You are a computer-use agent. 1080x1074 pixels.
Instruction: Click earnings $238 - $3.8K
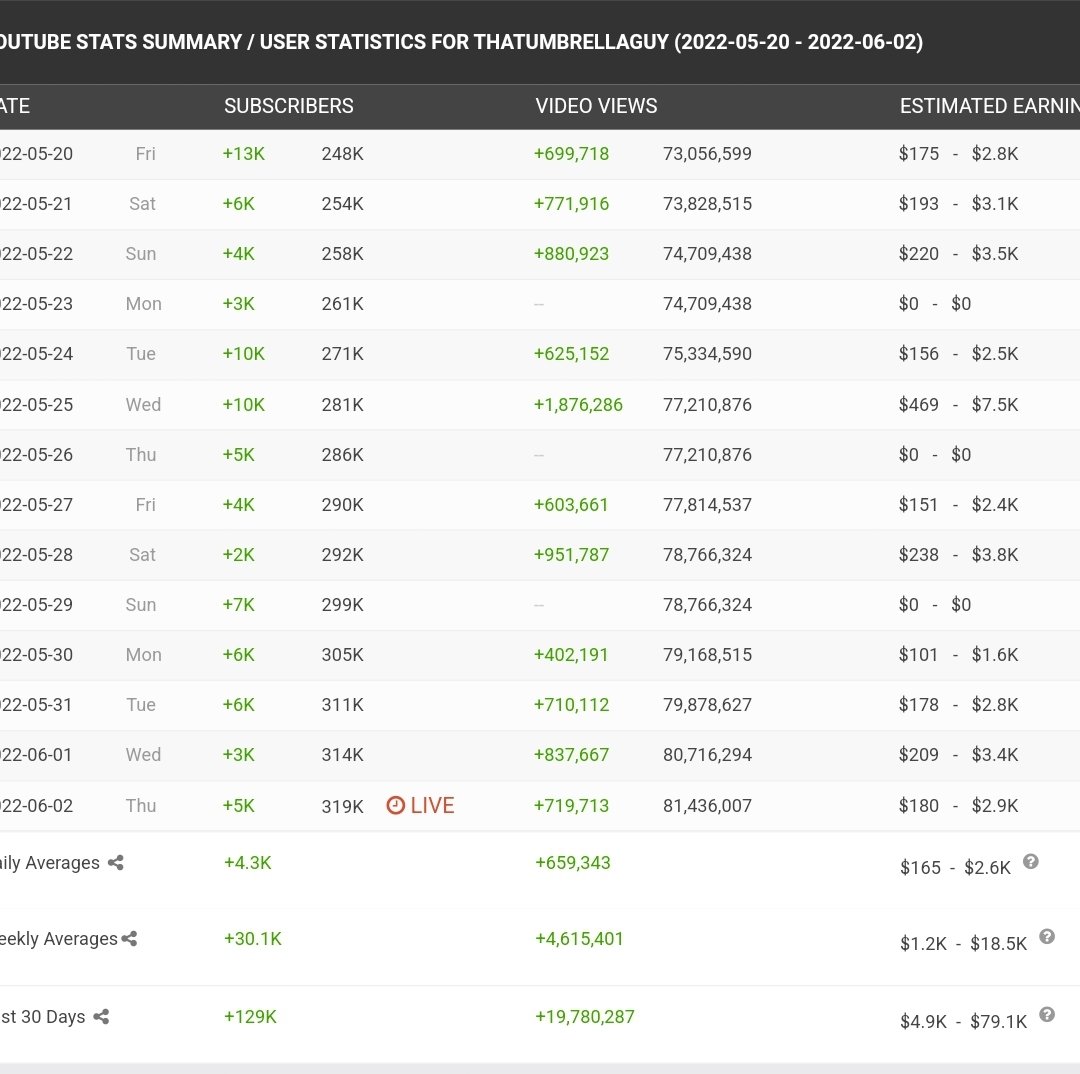(958, 555)
